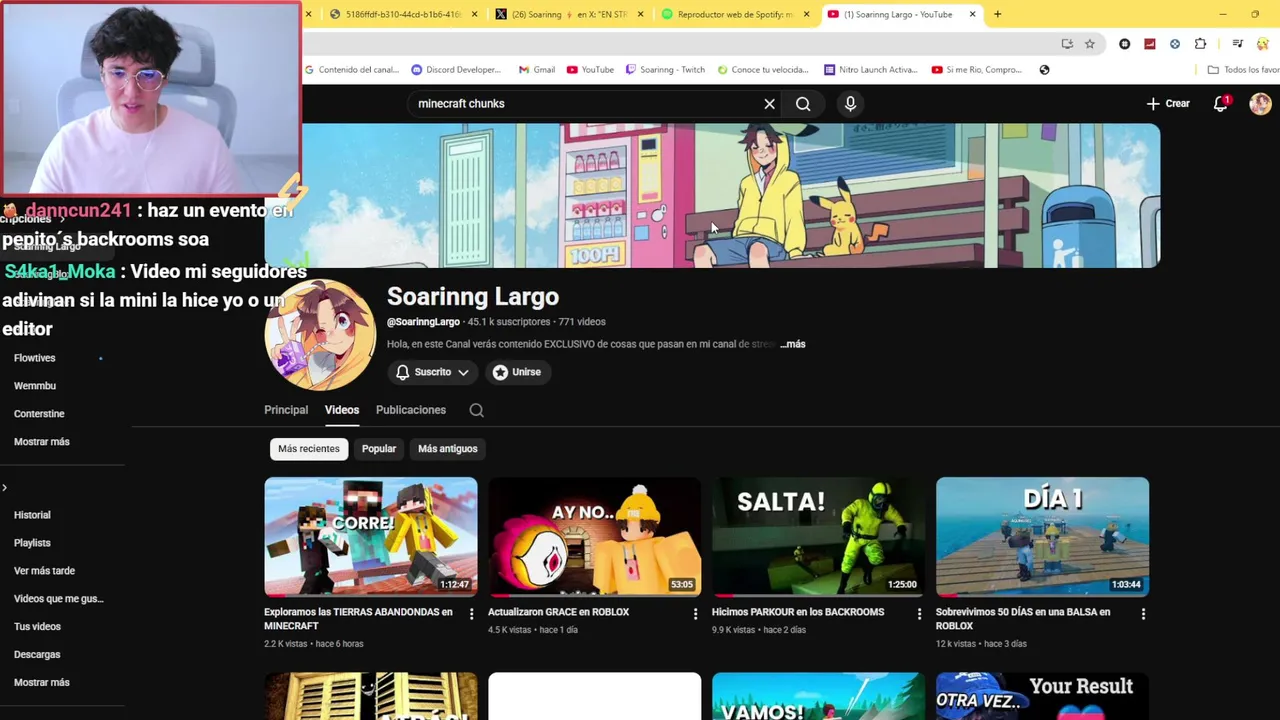Click 'Sobrevivimos 50 DÍAS en una BALSA' title
The height and width of the screenshot is (720, 1280).
(1023, 619)
